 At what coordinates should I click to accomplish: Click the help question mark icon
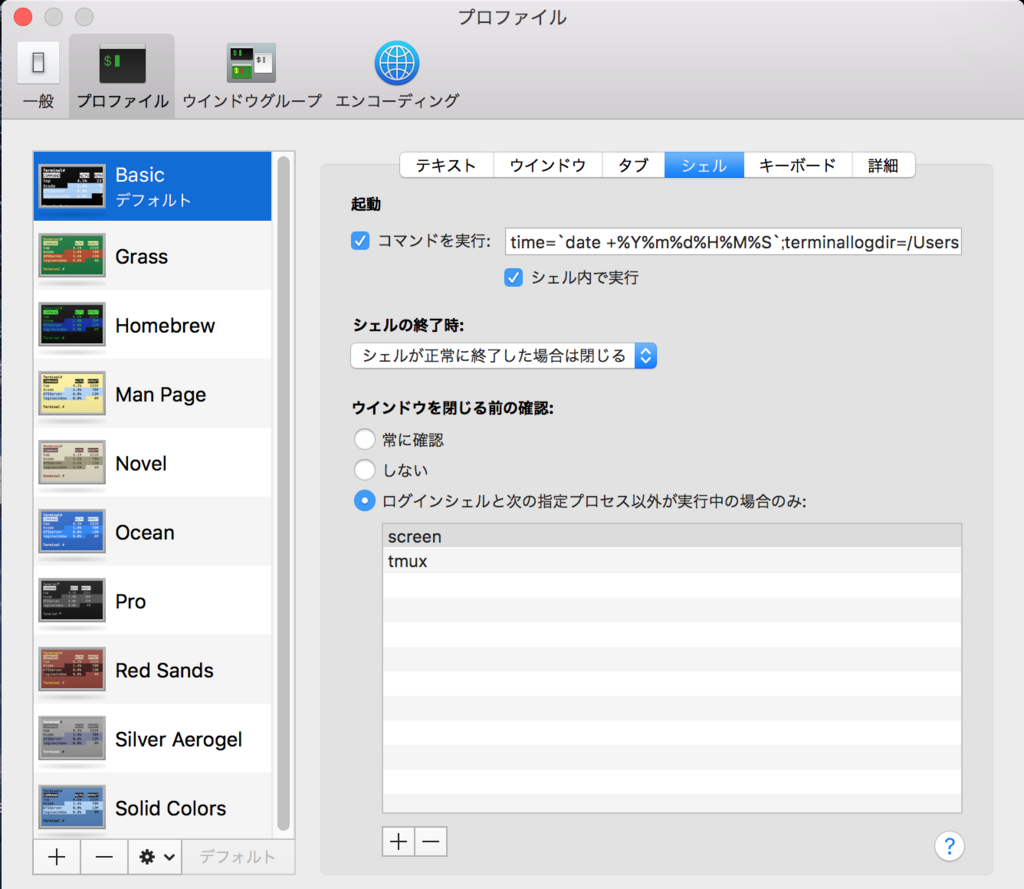click(x=948, y=846)
